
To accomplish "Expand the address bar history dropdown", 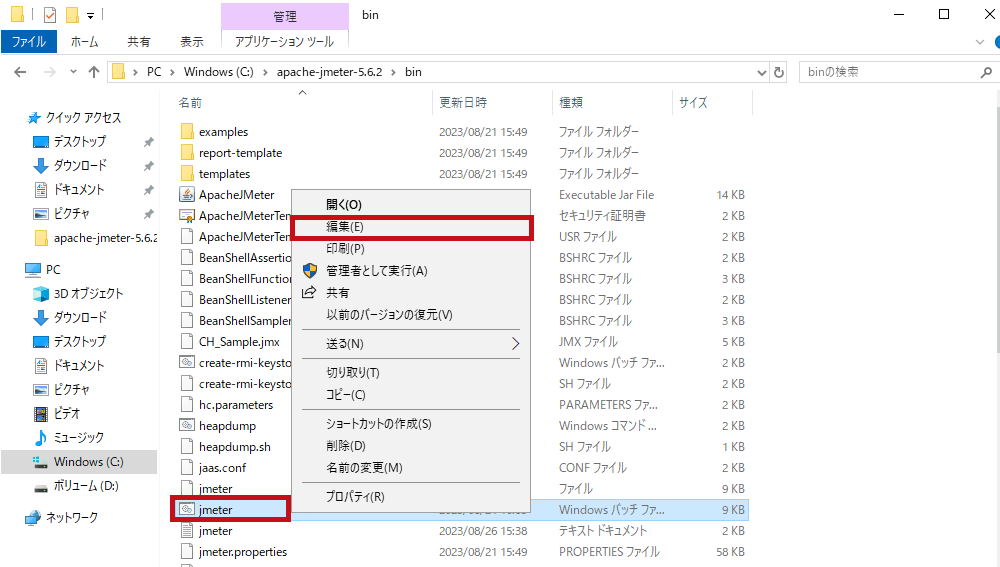I will [x=761, y=72].
